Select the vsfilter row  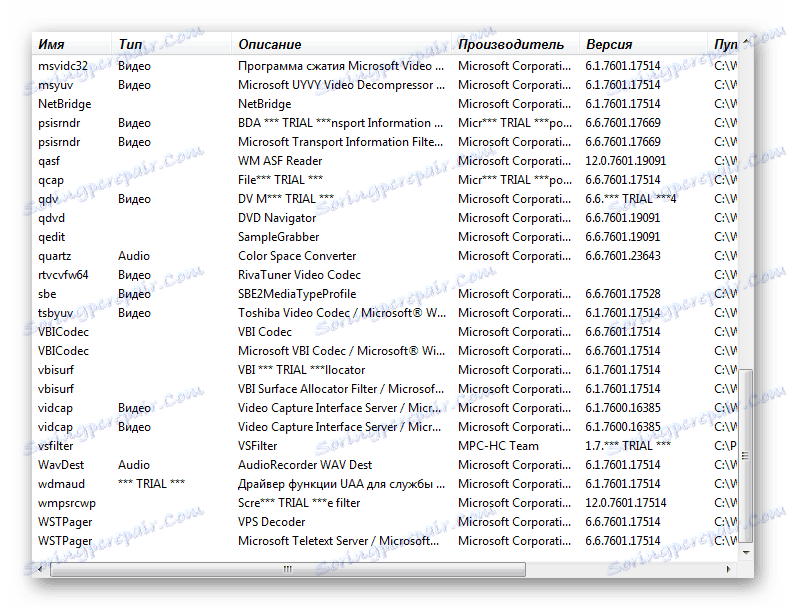coord(385,446)
